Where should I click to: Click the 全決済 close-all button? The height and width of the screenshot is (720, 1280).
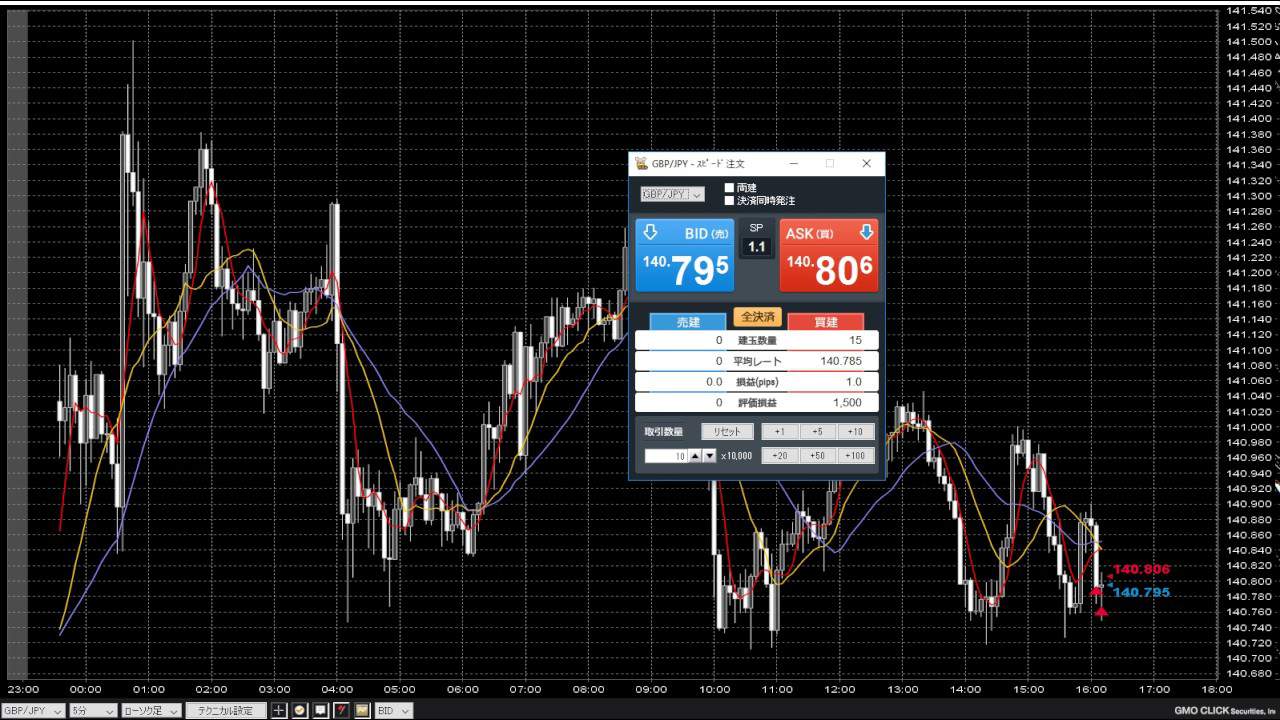[x=757, y=317]
